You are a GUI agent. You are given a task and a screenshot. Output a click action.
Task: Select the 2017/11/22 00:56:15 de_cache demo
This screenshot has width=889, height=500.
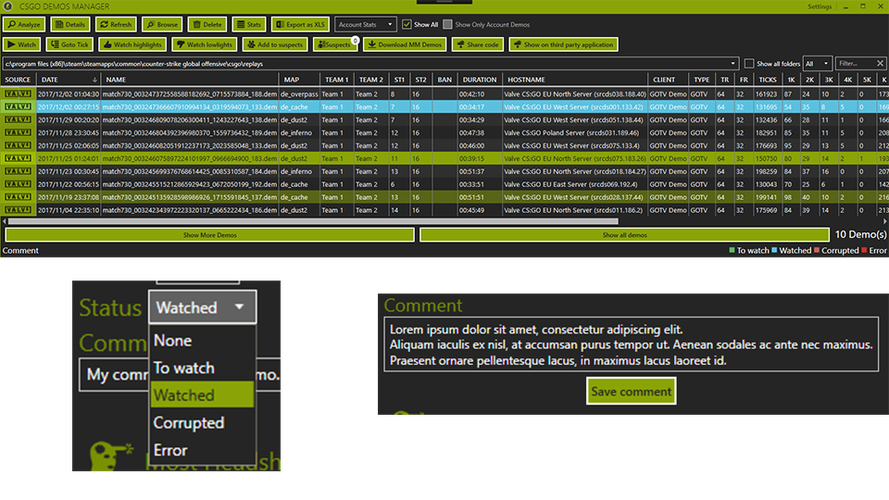coord(444,184)
